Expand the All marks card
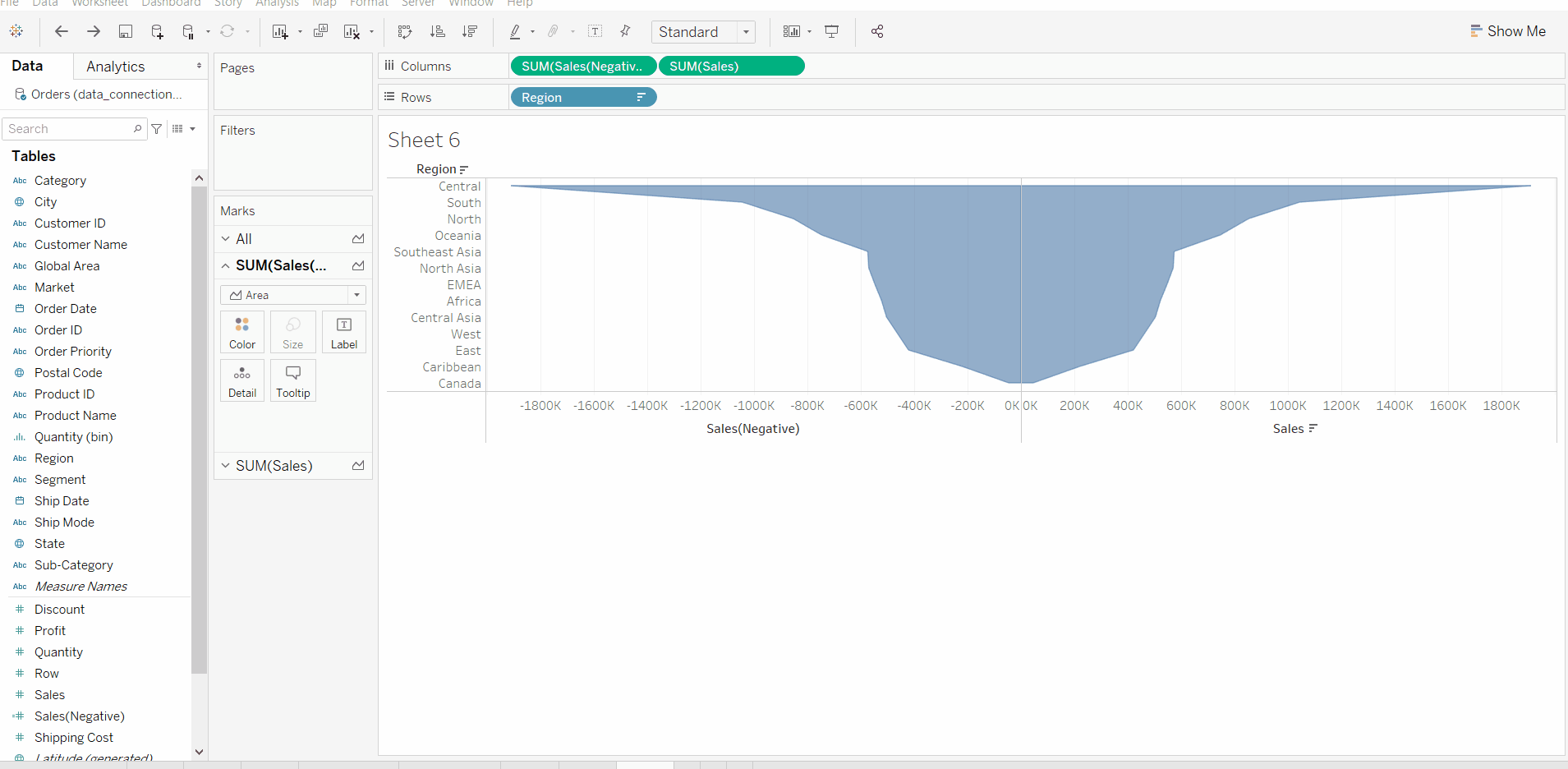 (x=226, y=239)
